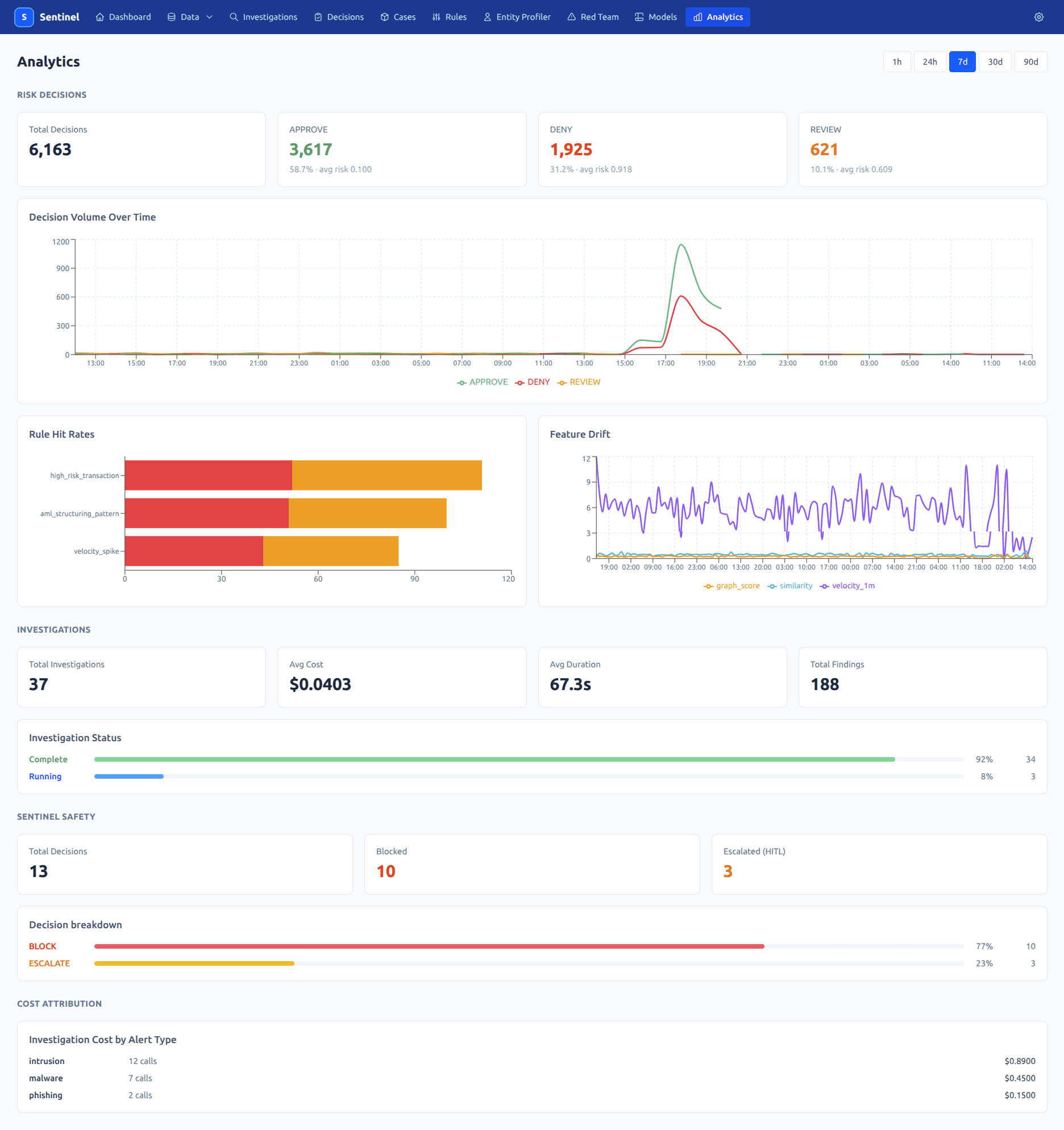The width and height of the screenshot is (1064, 1130).
Task: Click the high_risk_transaction red bar
Action: point(209,475)
